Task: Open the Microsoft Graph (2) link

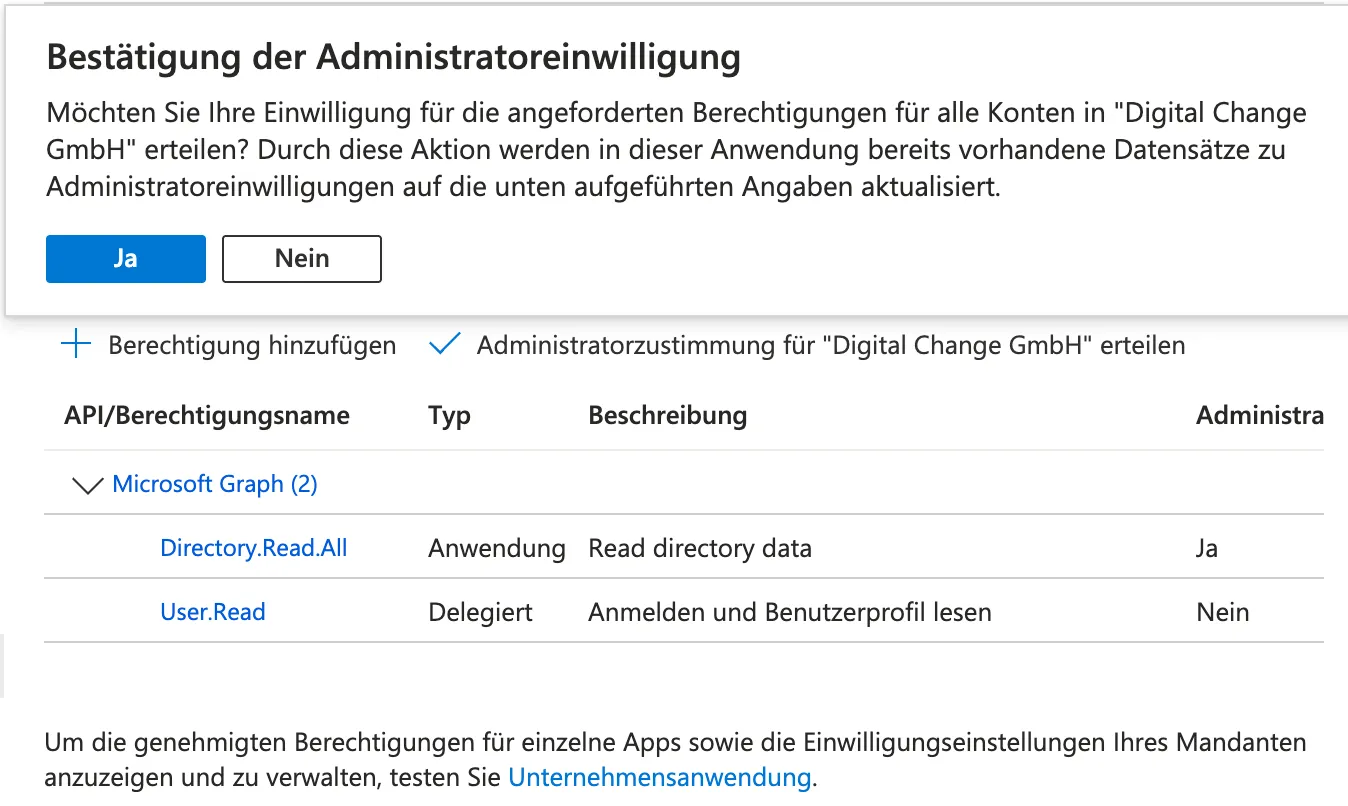Action: click(215, 484)
